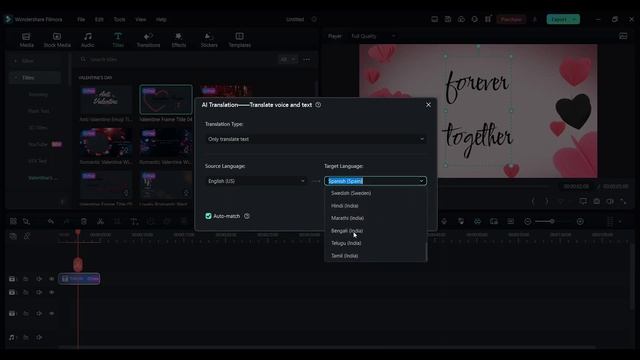The image size is (640, 360).
Task: Go to the Transitions tab
Action: click(x=148, y=40)
